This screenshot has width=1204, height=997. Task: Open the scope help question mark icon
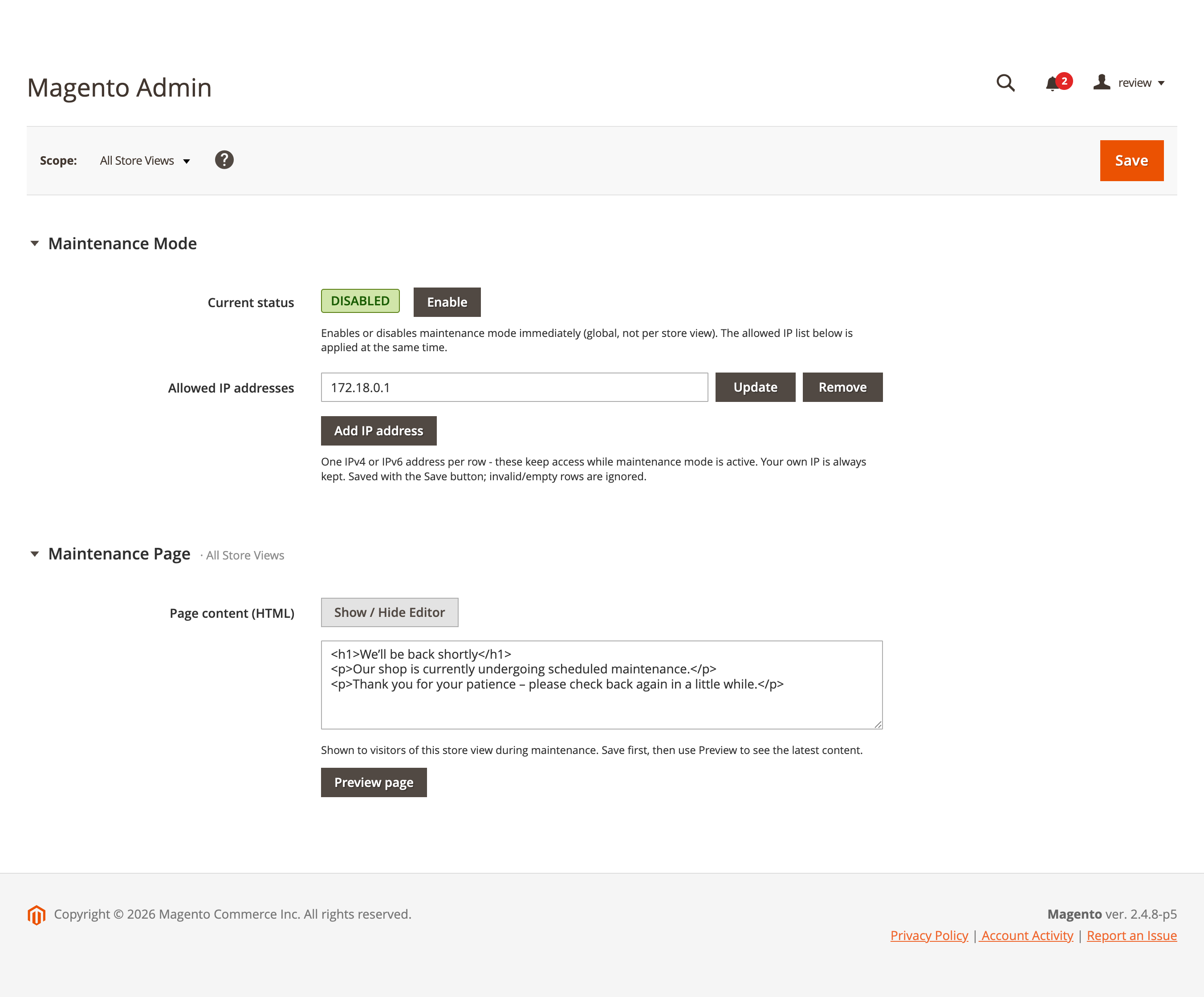224,160
